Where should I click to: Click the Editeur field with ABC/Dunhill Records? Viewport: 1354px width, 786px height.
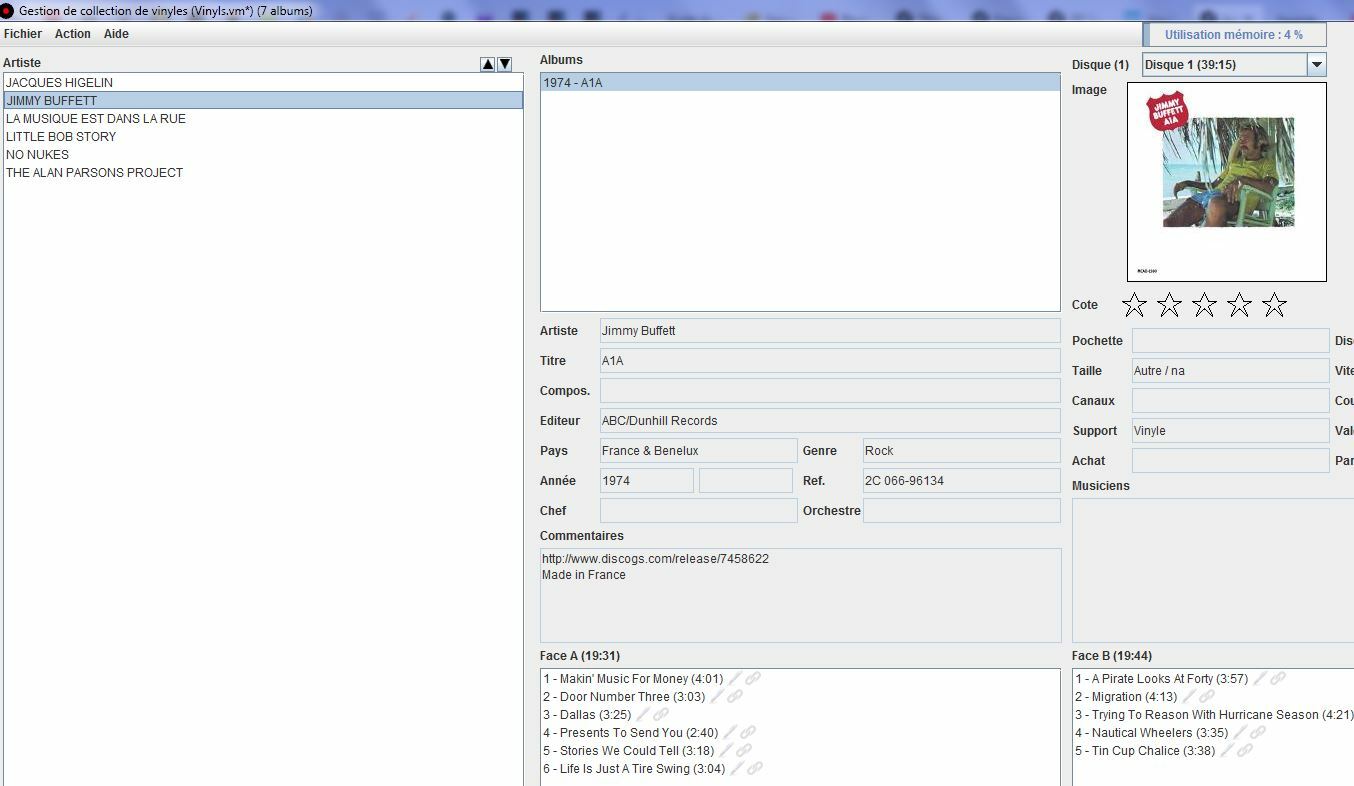pos(830,421)
